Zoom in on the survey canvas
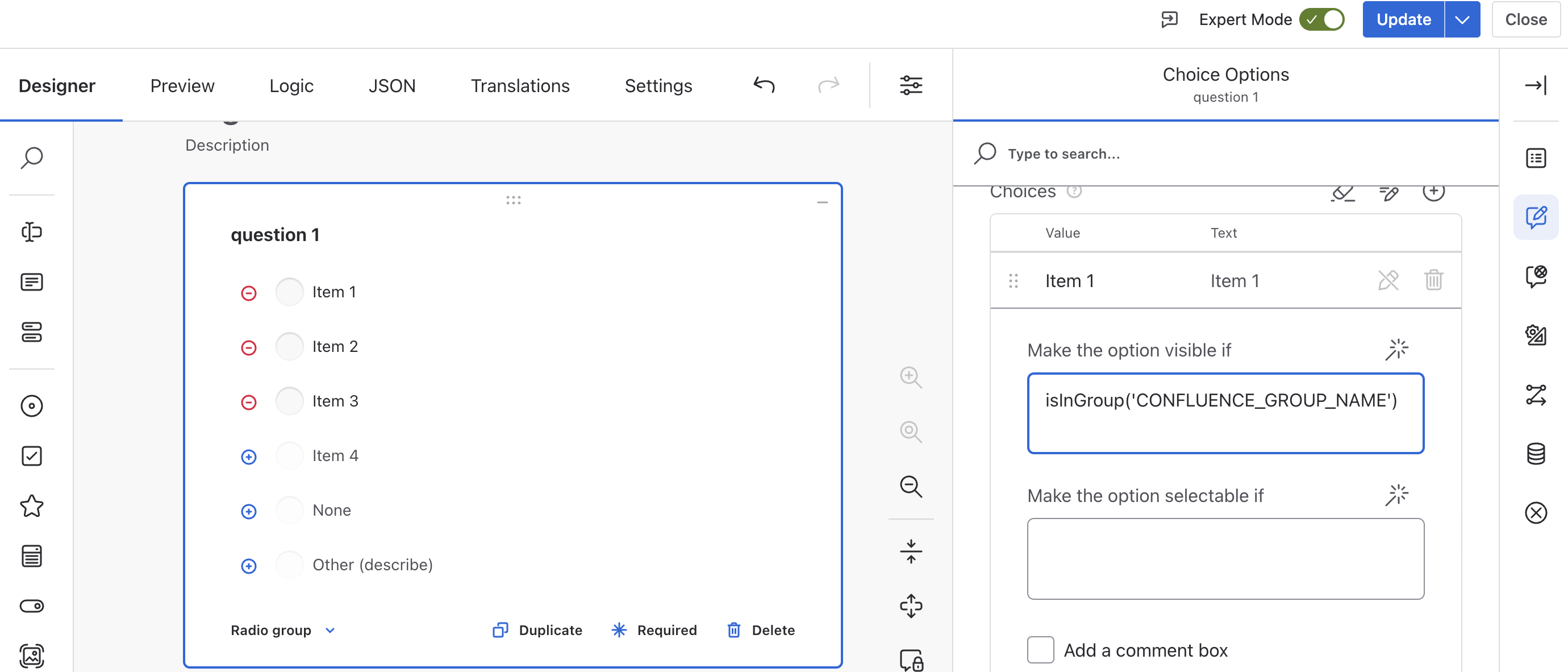This screenshot has height=672, width=1568. click(910, 378)
